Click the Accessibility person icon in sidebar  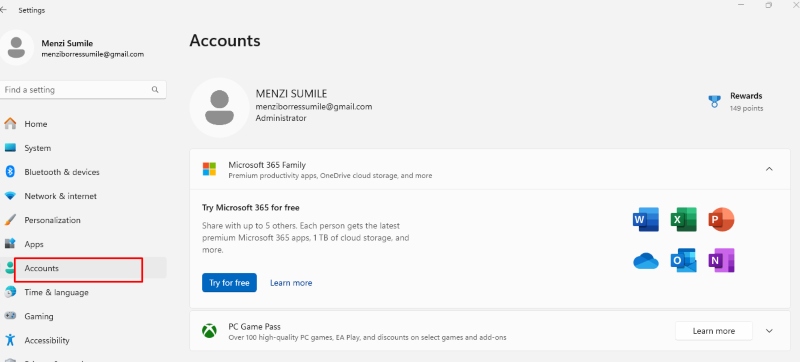10,340
